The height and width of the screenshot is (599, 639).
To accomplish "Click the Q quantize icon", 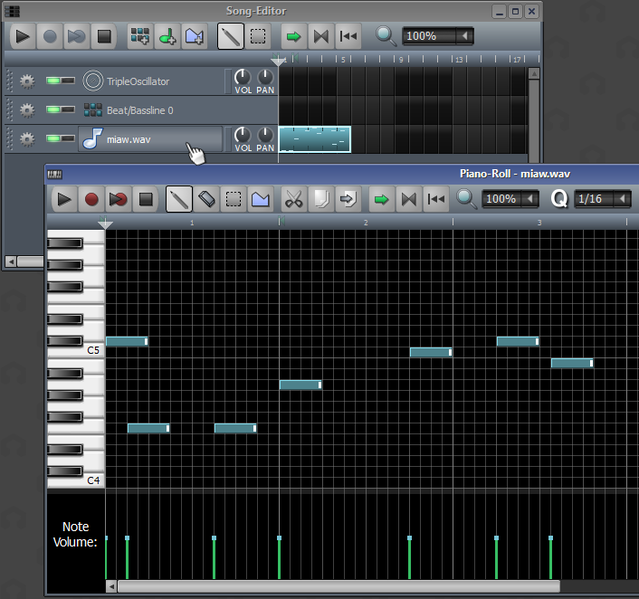I will [x=559, y=199].
